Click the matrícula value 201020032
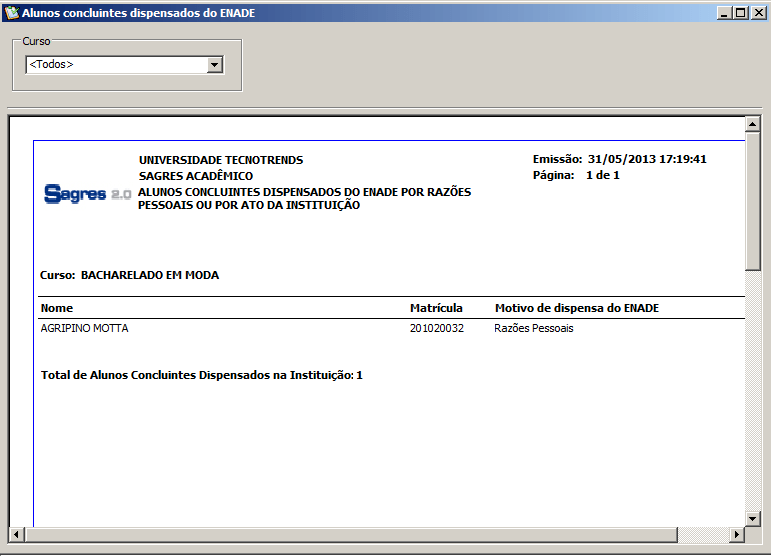Viewport: 772px width, 556px height. (437, 328)
